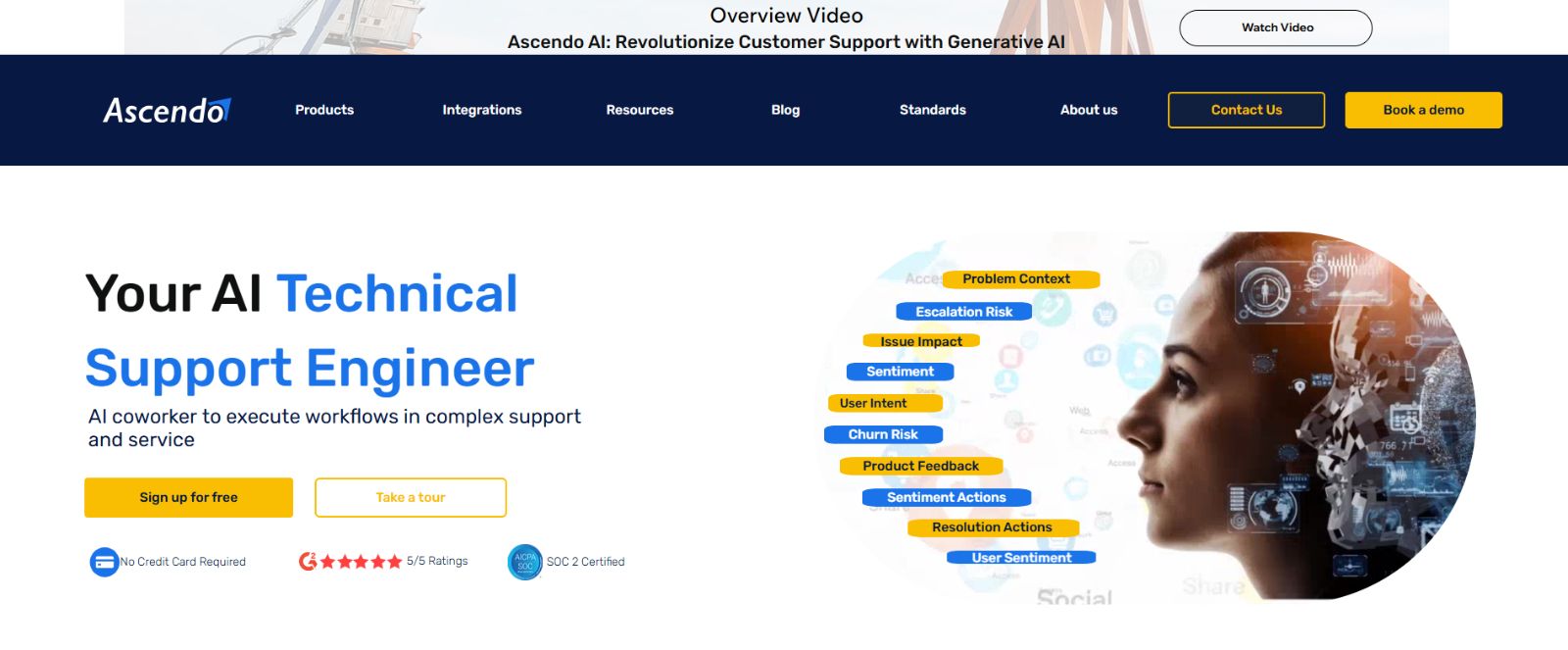Image resolution: width=1568 pixels, height=650 pixels.
Task: Click the 5/5 Ratings text
Action: point(437,561)
